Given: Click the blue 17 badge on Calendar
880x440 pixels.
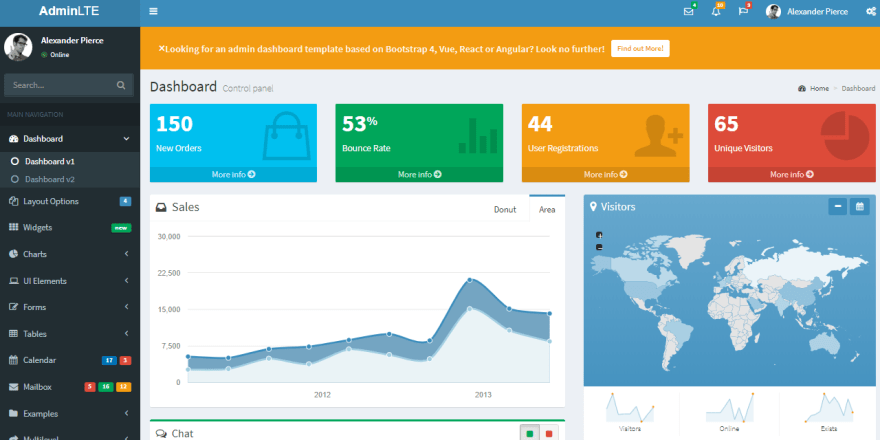Looking at the screenshot, I should pos(109,360).
